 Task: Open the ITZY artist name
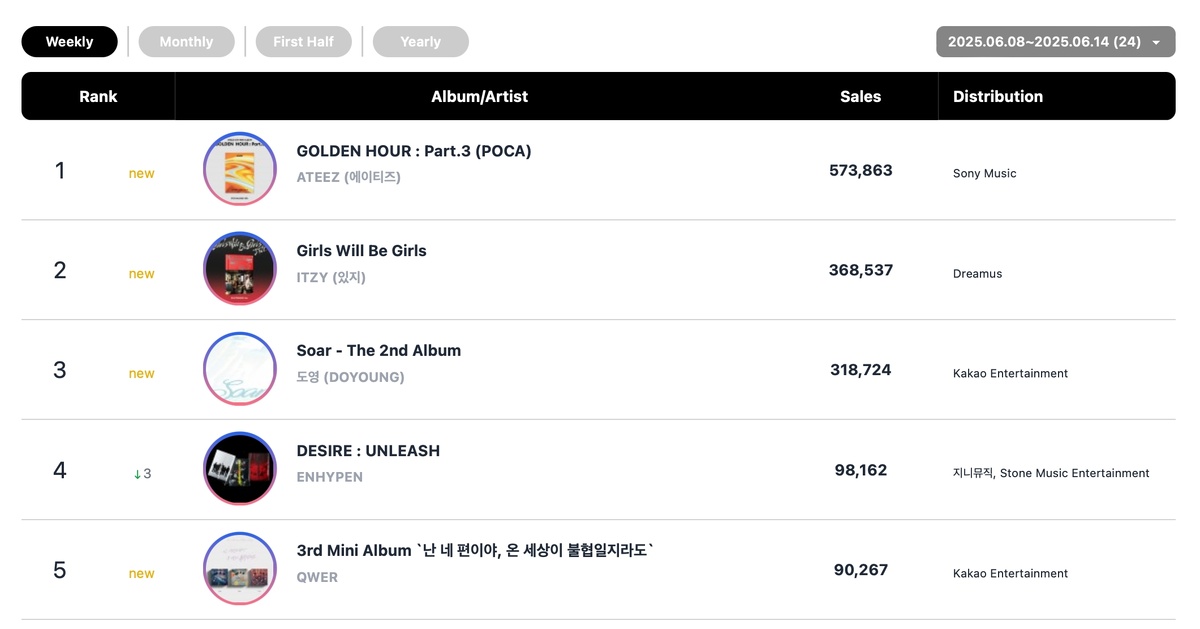tap(331, 277)
